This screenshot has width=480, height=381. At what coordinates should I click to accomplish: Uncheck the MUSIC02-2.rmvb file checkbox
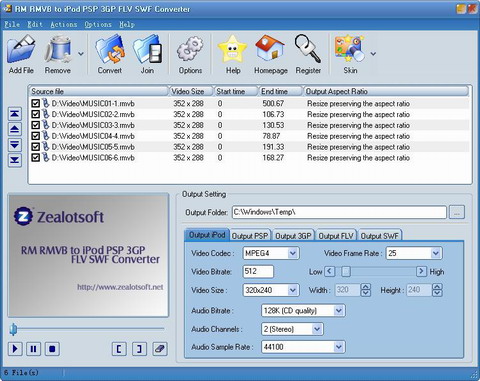pos(35,114)
